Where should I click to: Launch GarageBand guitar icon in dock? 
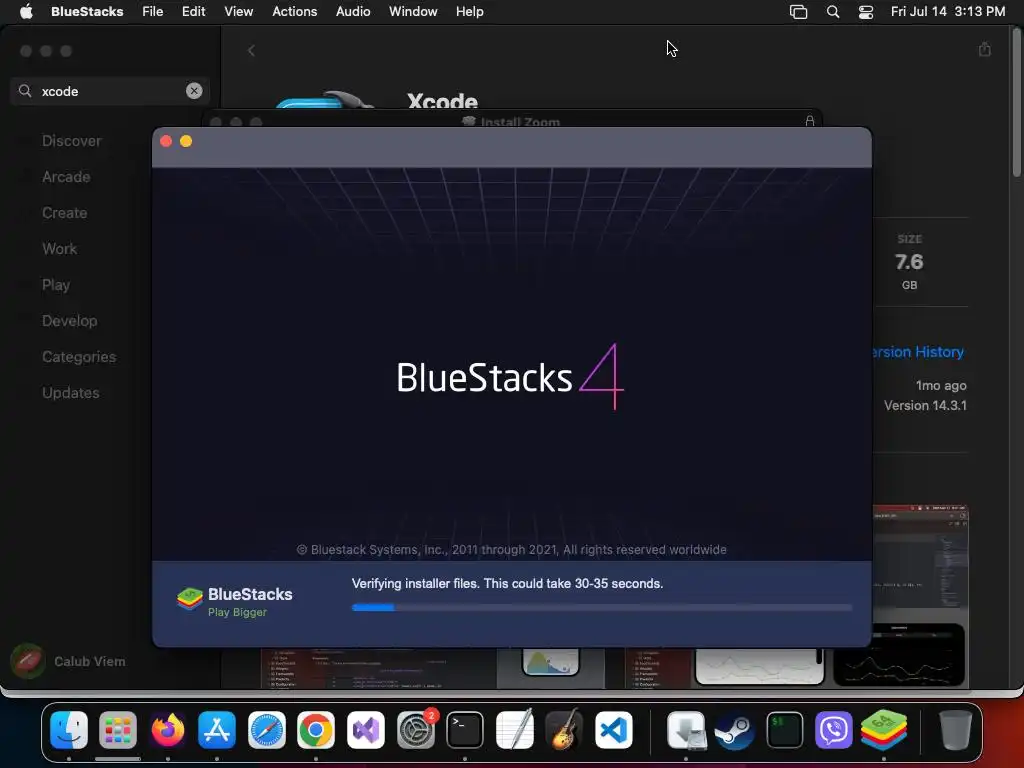click(564, 729)
